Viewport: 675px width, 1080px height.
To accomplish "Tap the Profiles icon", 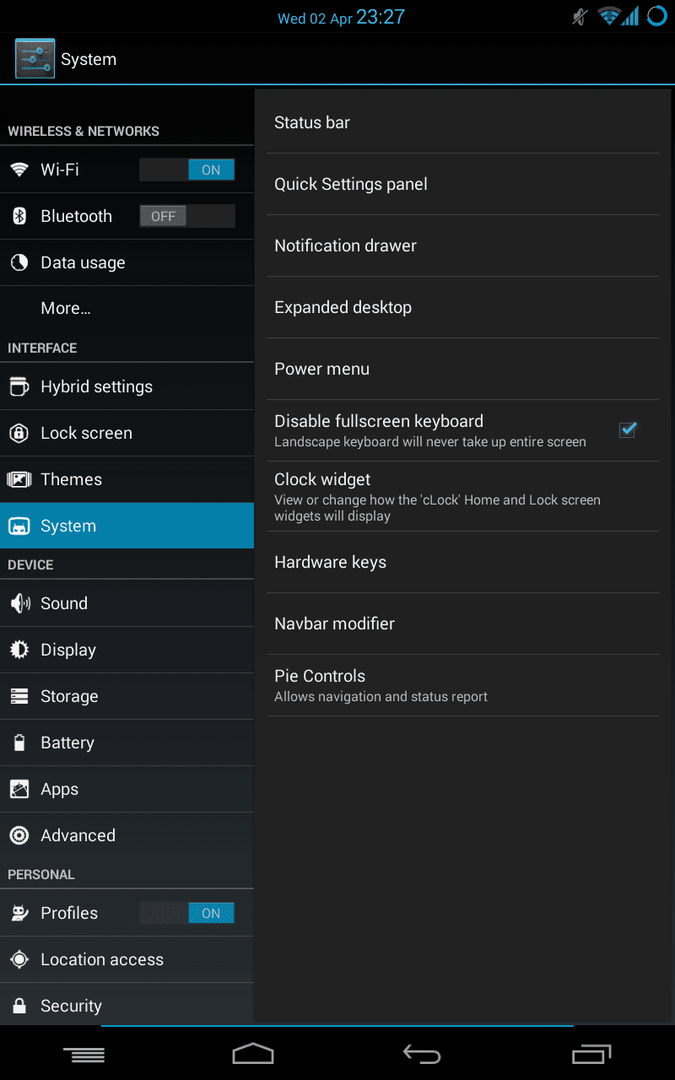I will coord(19,913).
